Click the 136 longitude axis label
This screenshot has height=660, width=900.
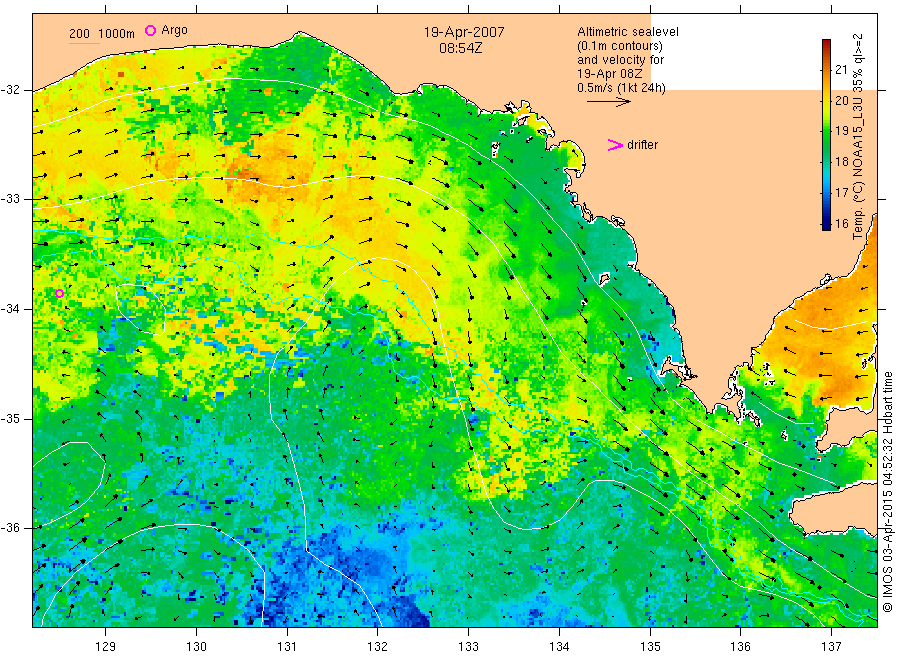[740, 647]
